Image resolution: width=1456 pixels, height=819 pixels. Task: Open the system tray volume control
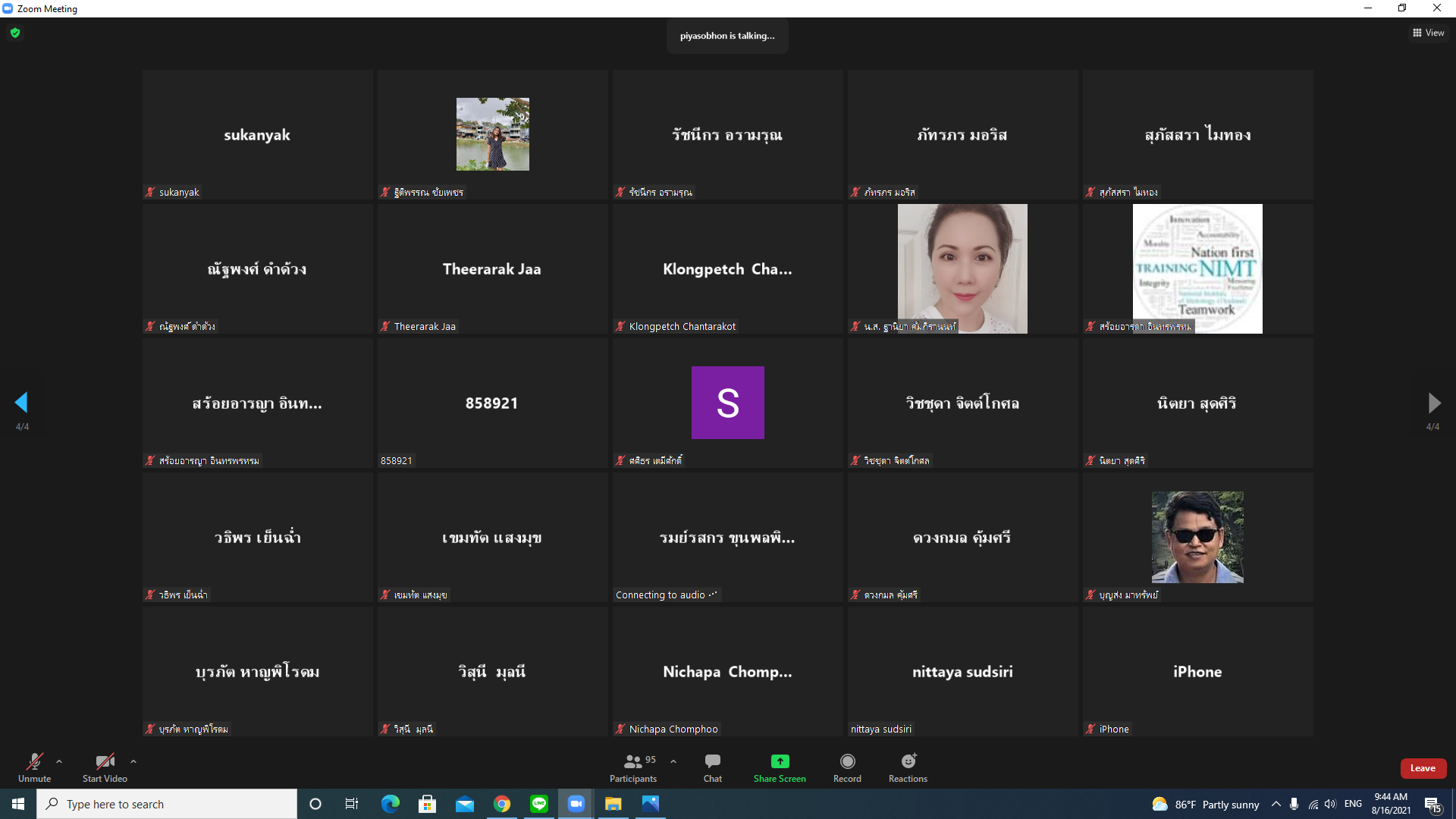pyautogui.click(x=1330, y=804)
